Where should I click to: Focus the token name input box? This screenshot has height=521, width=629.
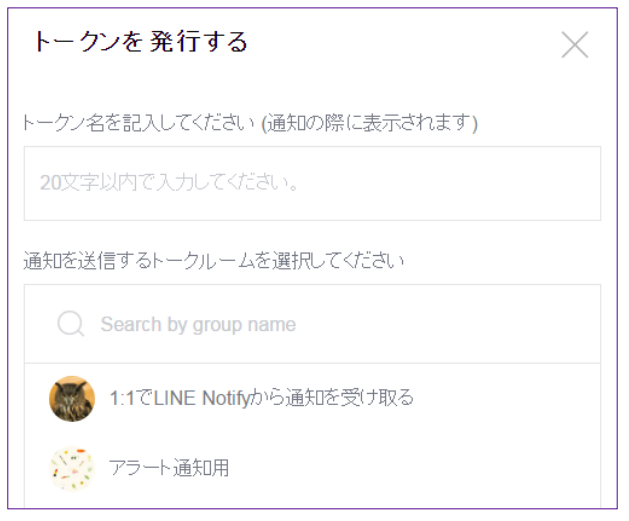pyautogui.click(x=312, y=183)
